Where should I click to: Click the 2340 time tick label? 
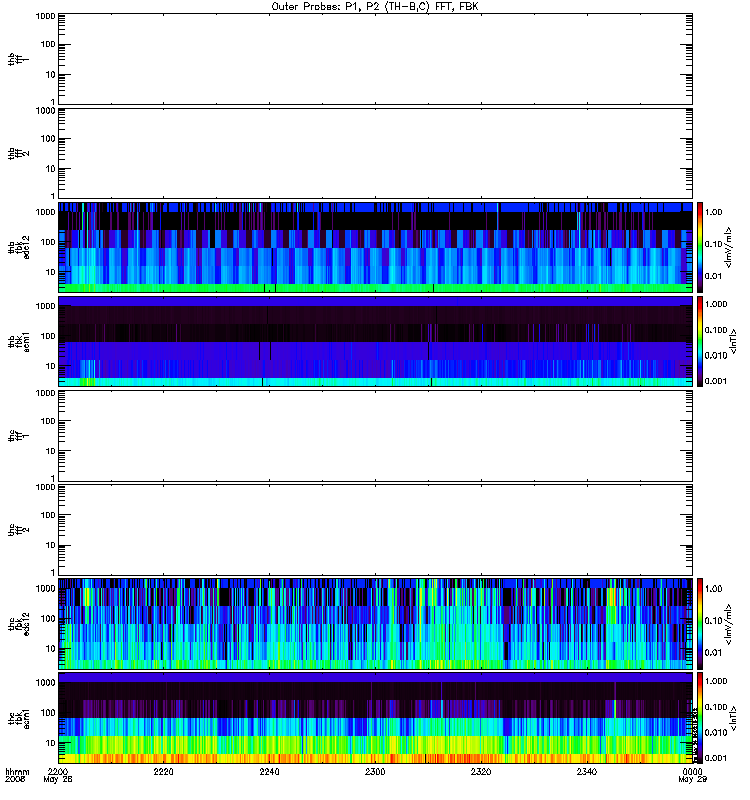tap(587, 772)
